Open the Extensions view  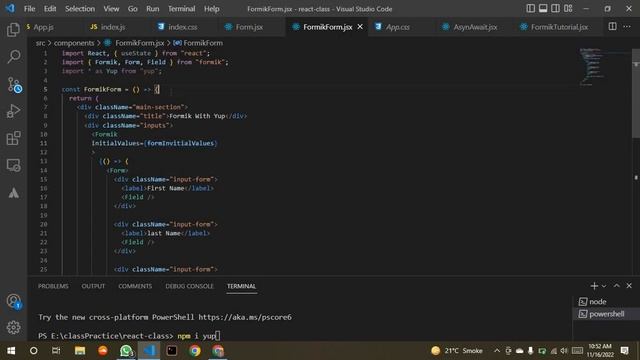pos(13,138)
